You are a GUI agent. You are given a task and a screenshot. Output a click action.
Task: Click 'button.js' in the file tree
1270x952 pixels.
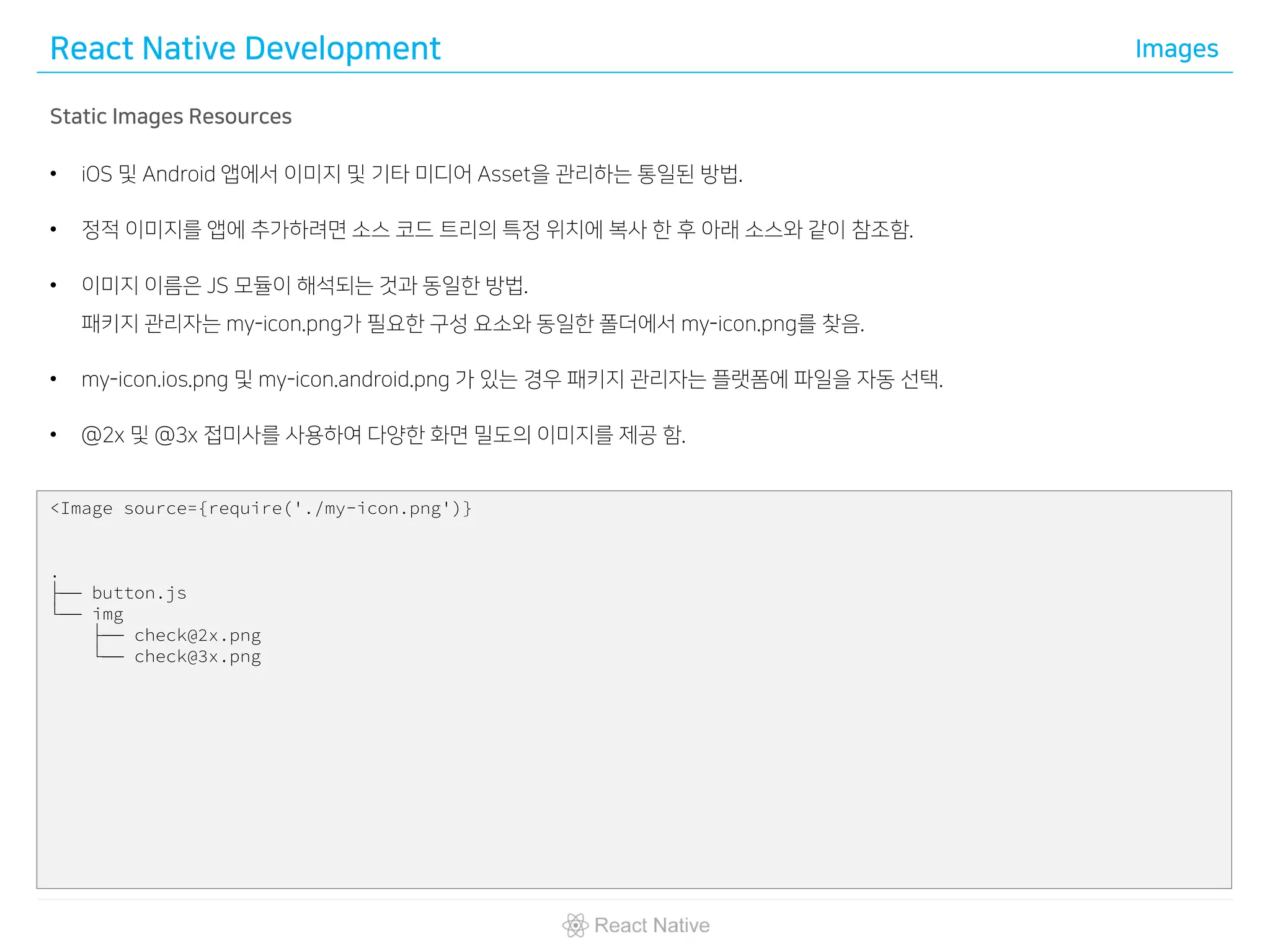(139, 593)
